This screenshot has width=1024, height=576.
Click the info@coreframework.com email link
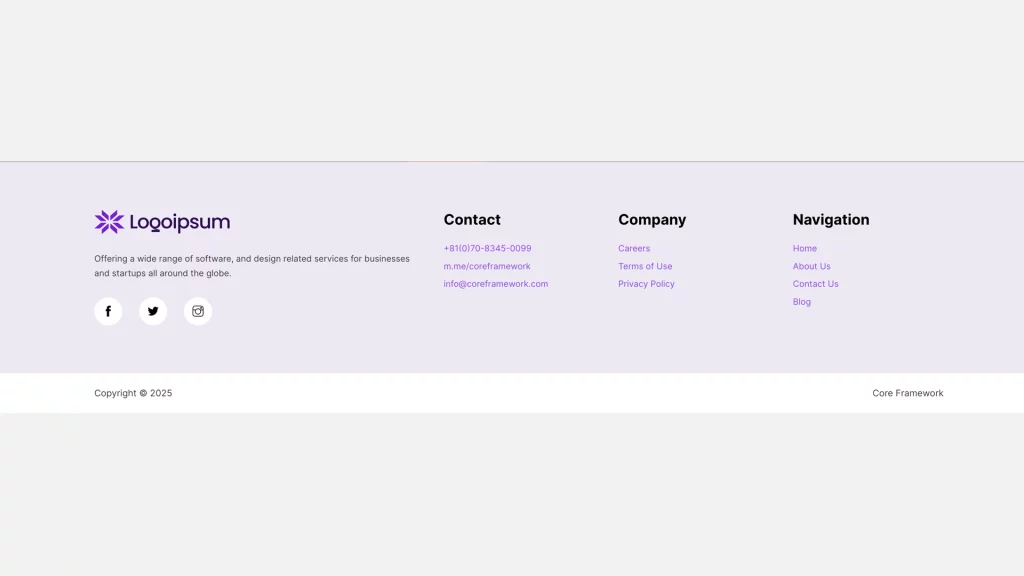point(495,284)
